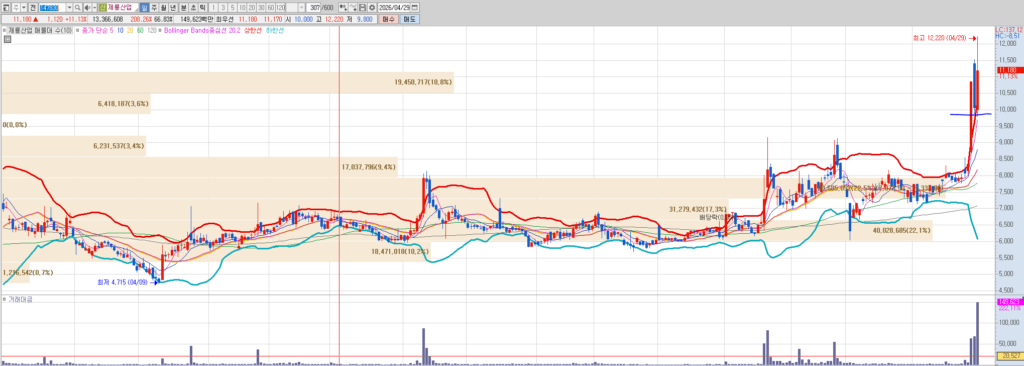Choose the 10 interval button
This screenshot has height=366, width=1024.
point(242,7)
